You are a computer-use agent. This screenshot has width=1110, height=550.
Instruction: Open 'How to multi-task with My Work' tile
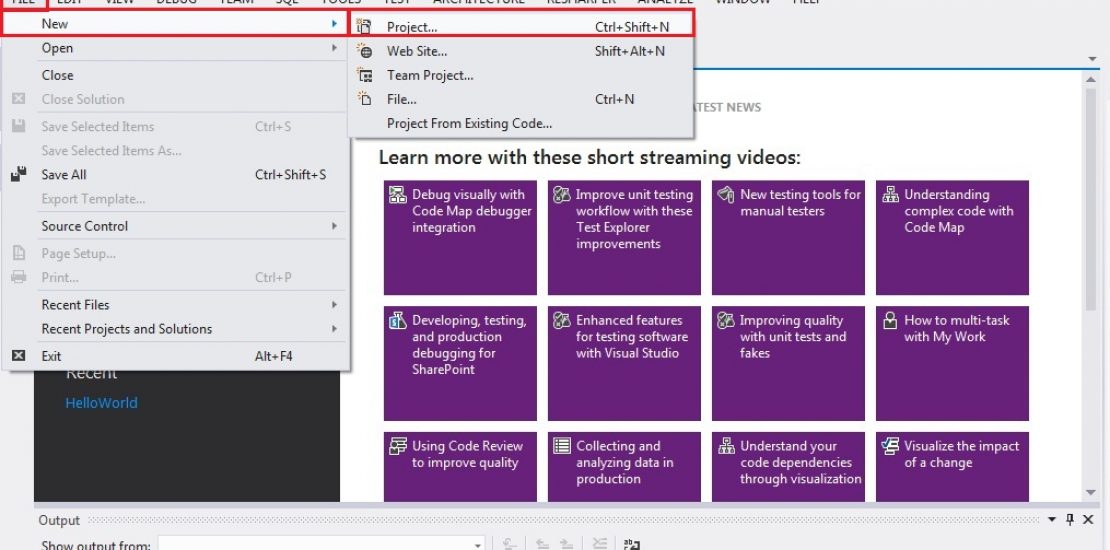point(952,363)
